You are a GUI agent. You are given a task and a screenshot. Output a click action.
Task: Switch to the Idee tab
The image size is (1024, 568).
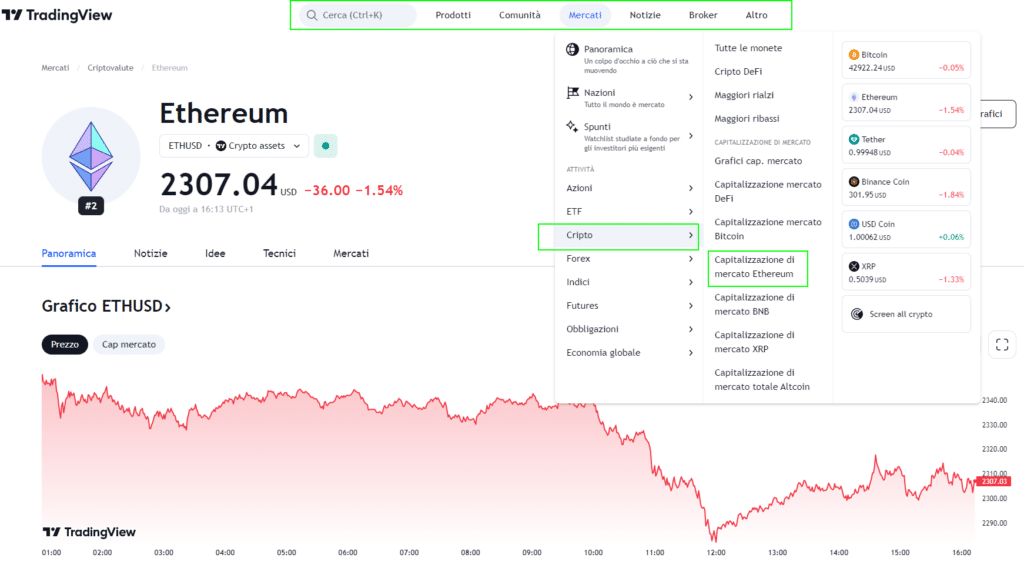tap(215, 253)
